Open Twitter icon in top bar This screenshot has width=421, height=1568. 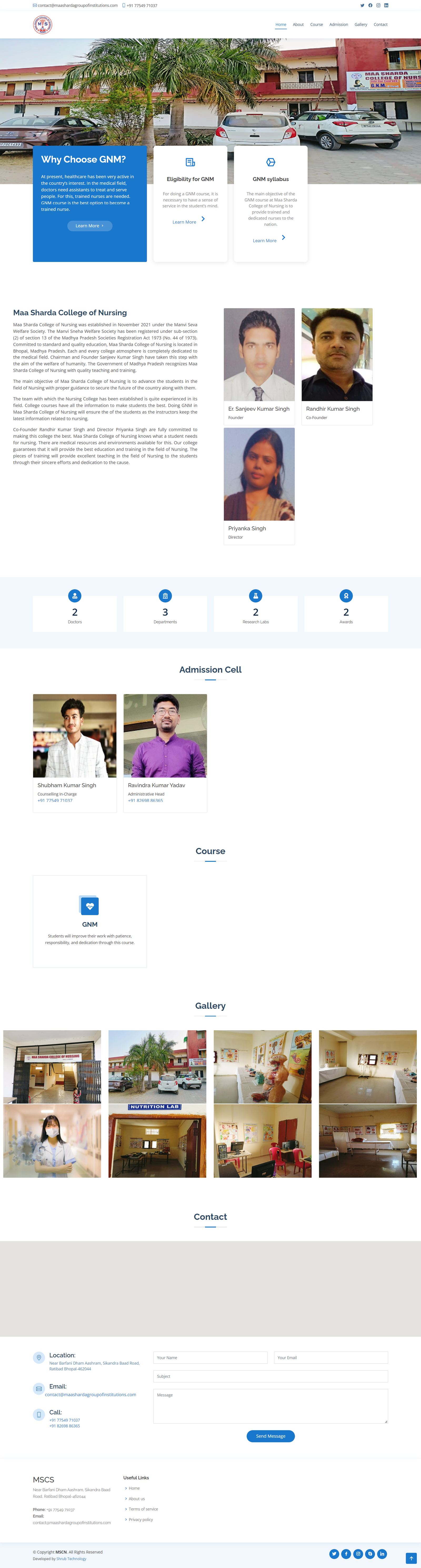[x=363, y=6]
